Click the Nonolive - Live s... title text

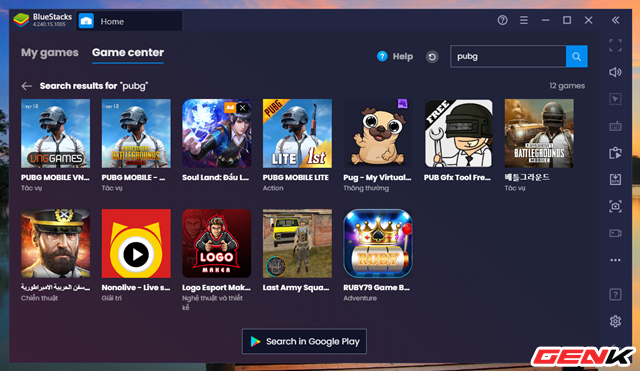pos(136,288)
